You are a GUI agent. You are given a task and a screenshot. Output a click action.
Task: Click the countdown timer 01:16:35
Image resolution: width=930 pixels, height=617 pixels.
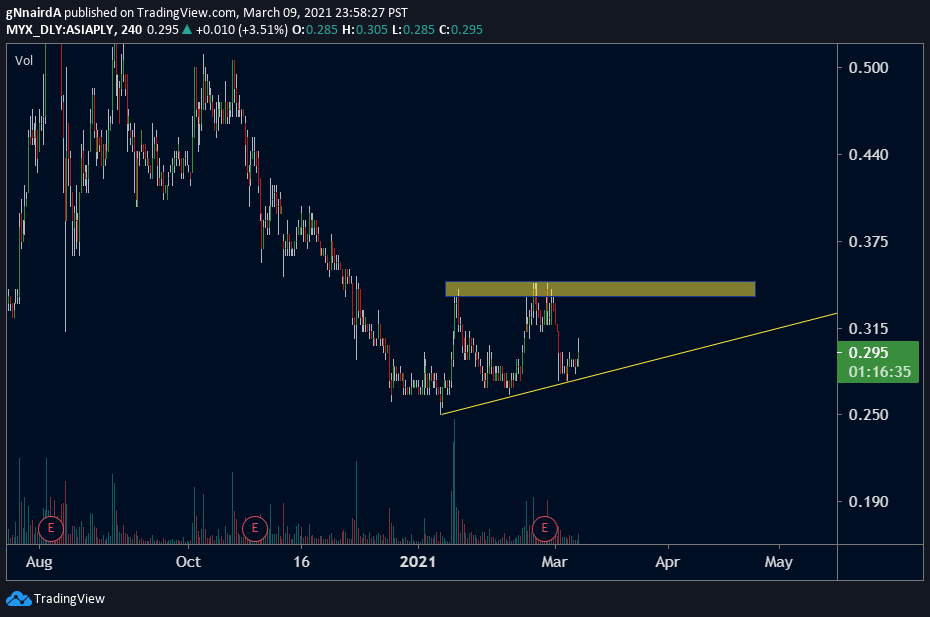(x=879, y=372)
